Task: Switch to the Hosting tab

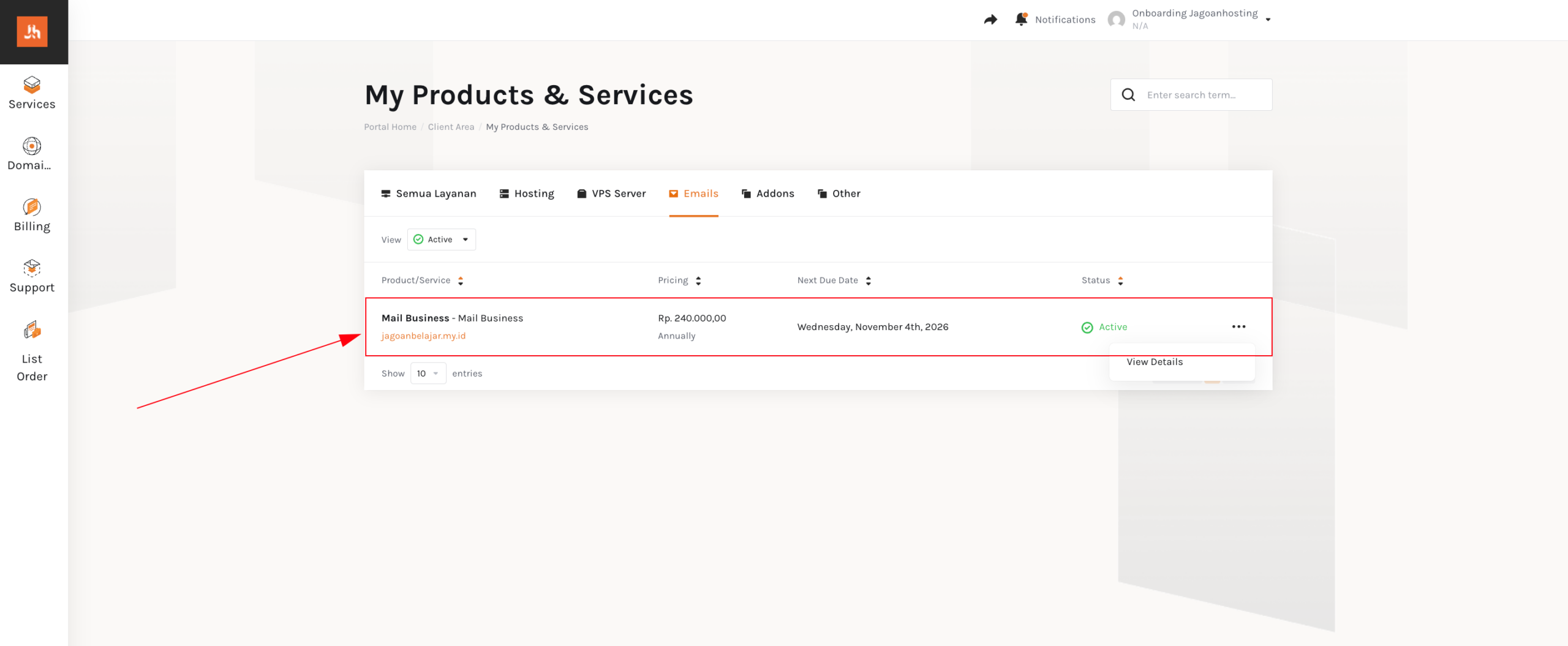Action: coord(527,193)
